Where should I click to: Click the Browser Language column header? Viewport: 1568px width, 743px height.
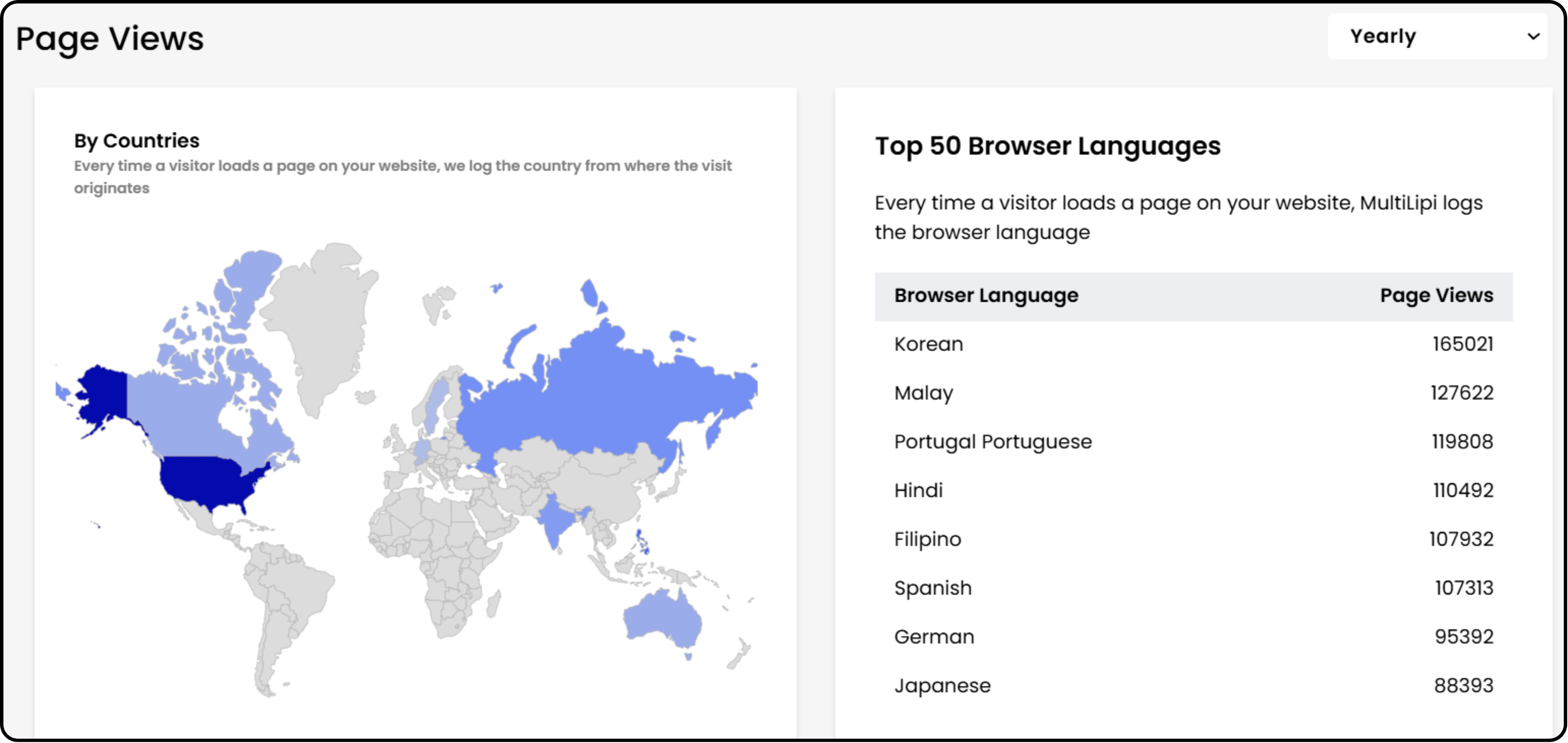[986, 296]
